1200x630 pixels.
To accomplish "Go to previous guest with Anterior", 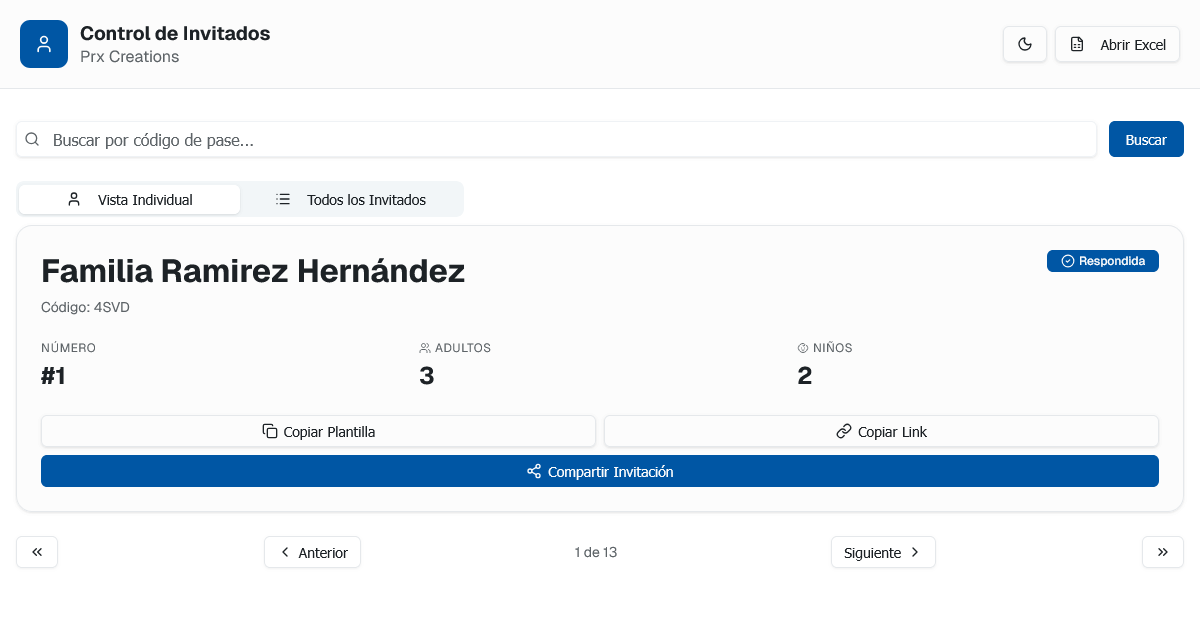I will pos(312,552).
